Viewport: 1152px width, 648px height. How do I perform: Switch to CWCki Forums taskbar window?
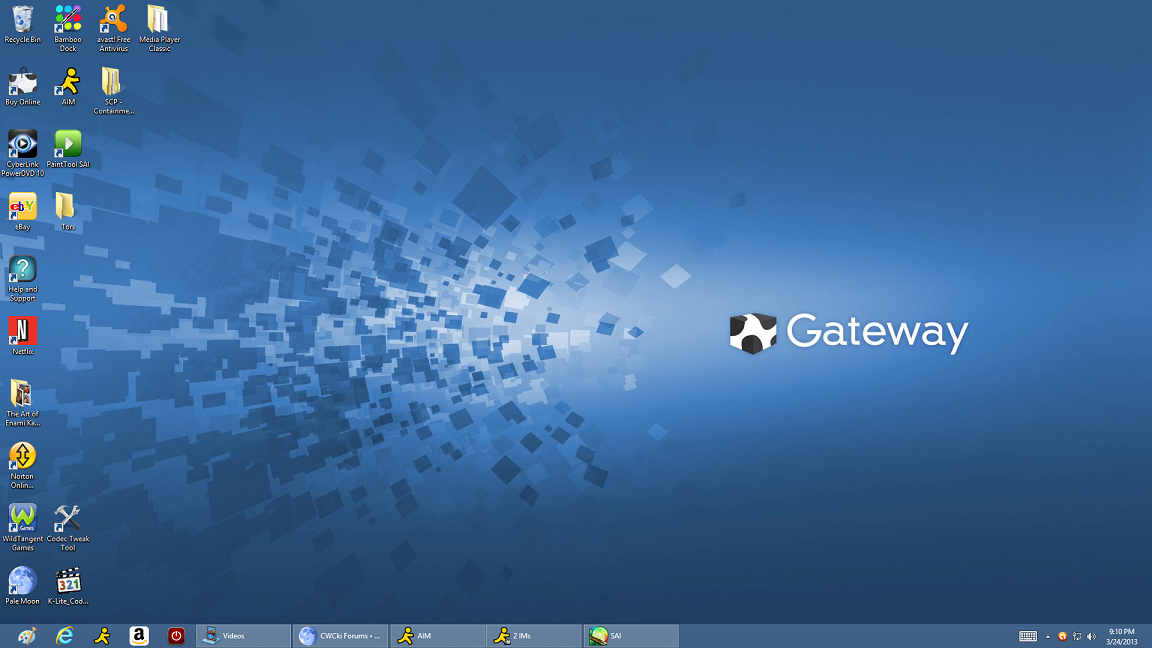(x=340, y=636)
